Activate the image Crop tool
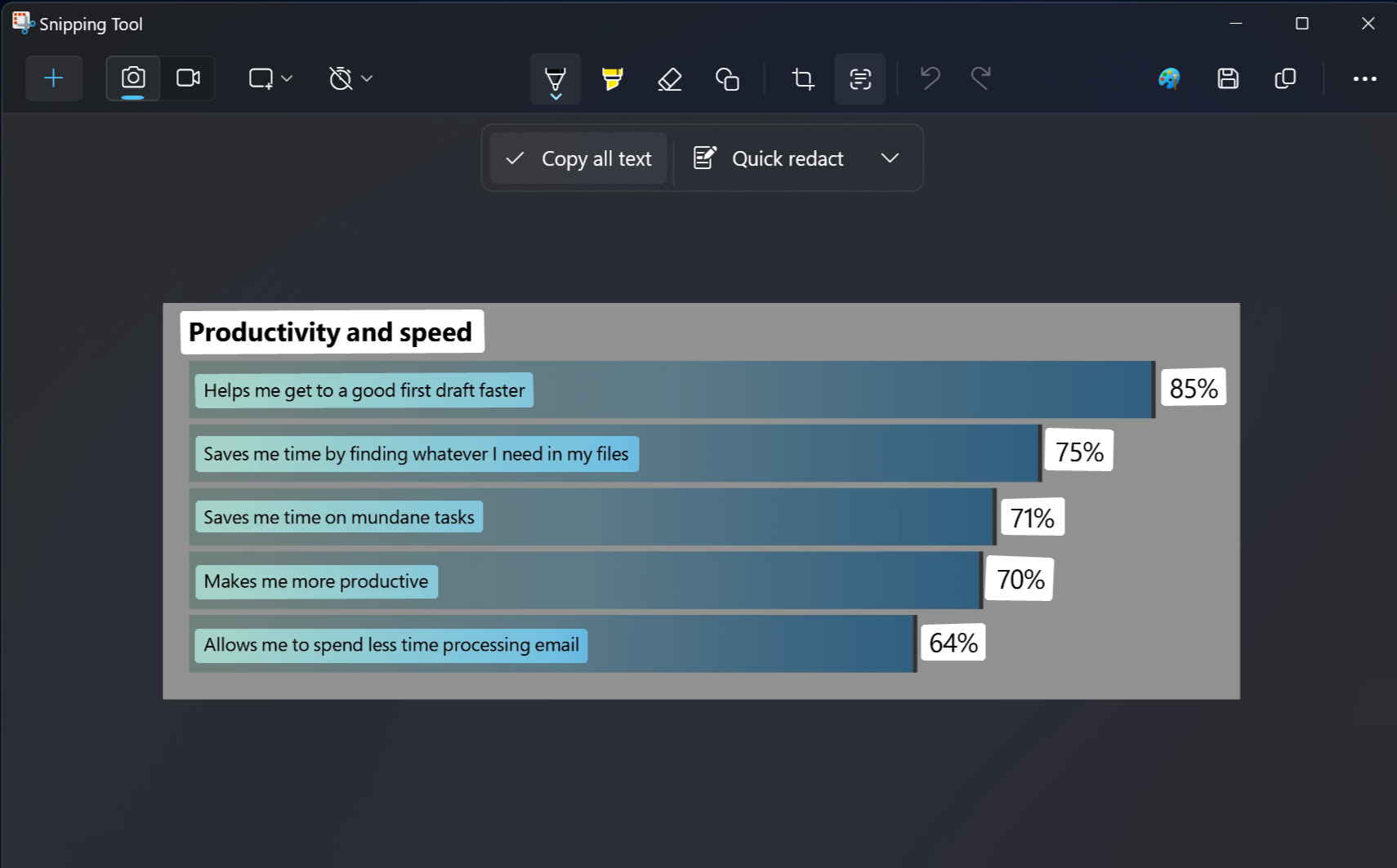 point(803,78)
